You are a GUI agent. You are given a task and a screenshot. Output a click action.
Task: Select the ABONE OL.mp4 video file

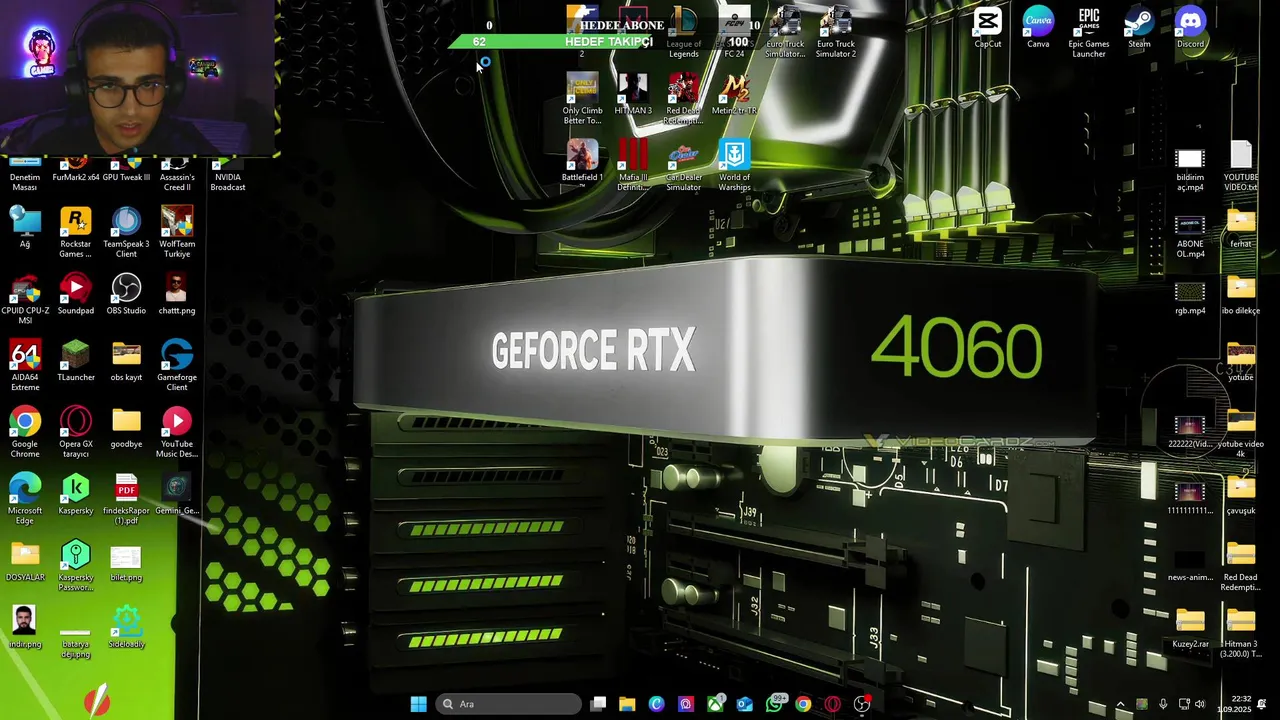coord(1190,235)
